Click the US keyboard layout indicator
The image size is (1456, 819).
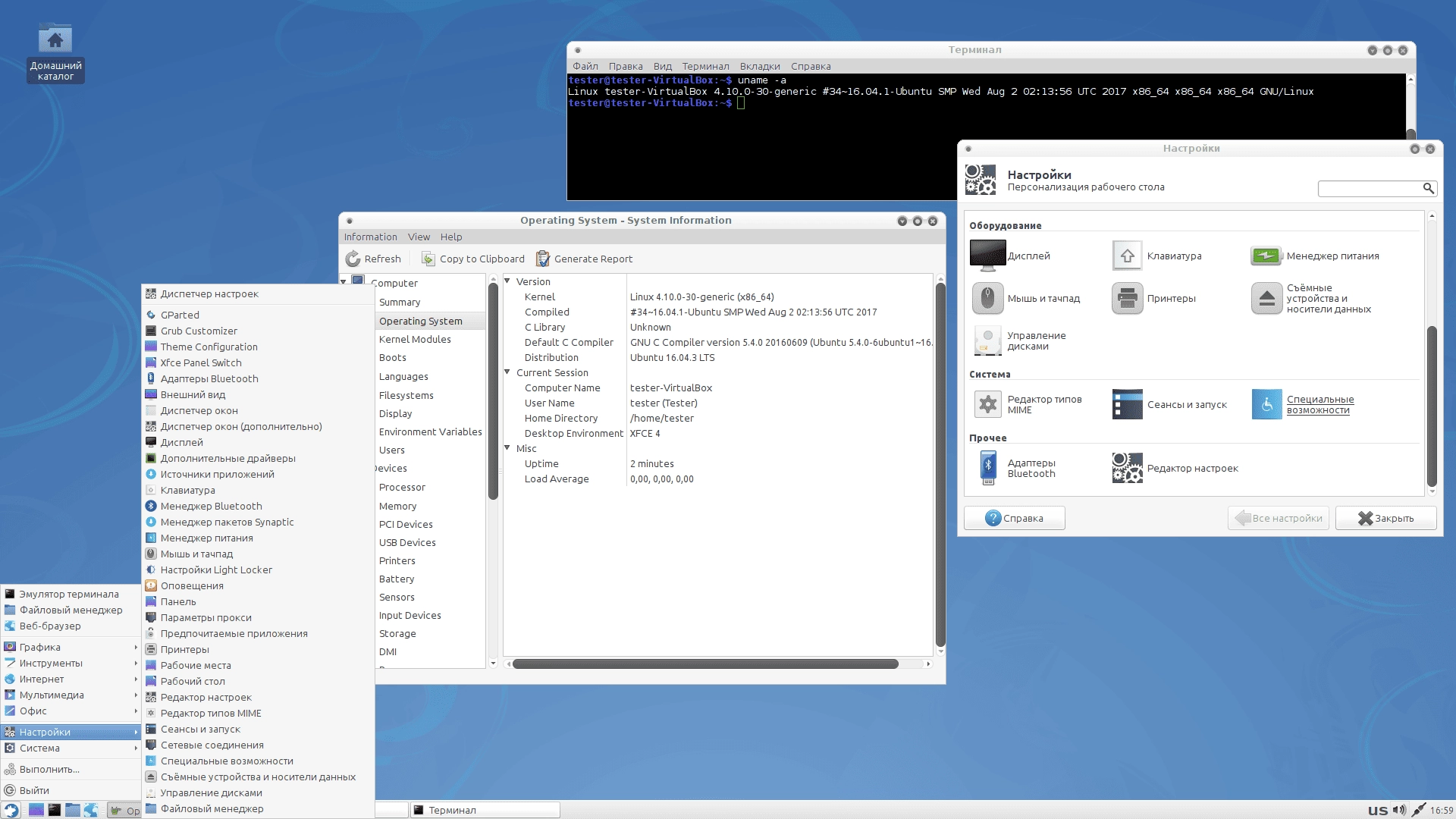tap(1377, 810)
